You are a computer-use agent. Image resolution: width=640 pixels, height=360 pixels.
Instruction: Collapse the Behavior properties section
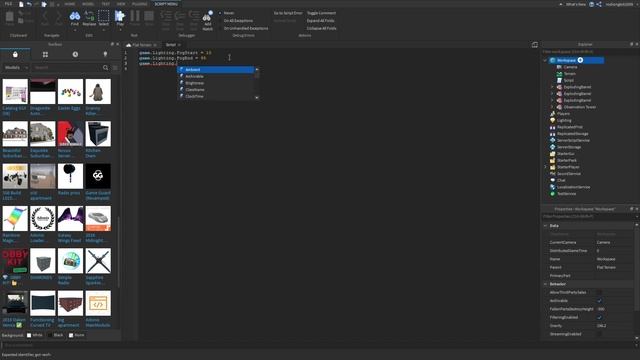coord(545,284)
